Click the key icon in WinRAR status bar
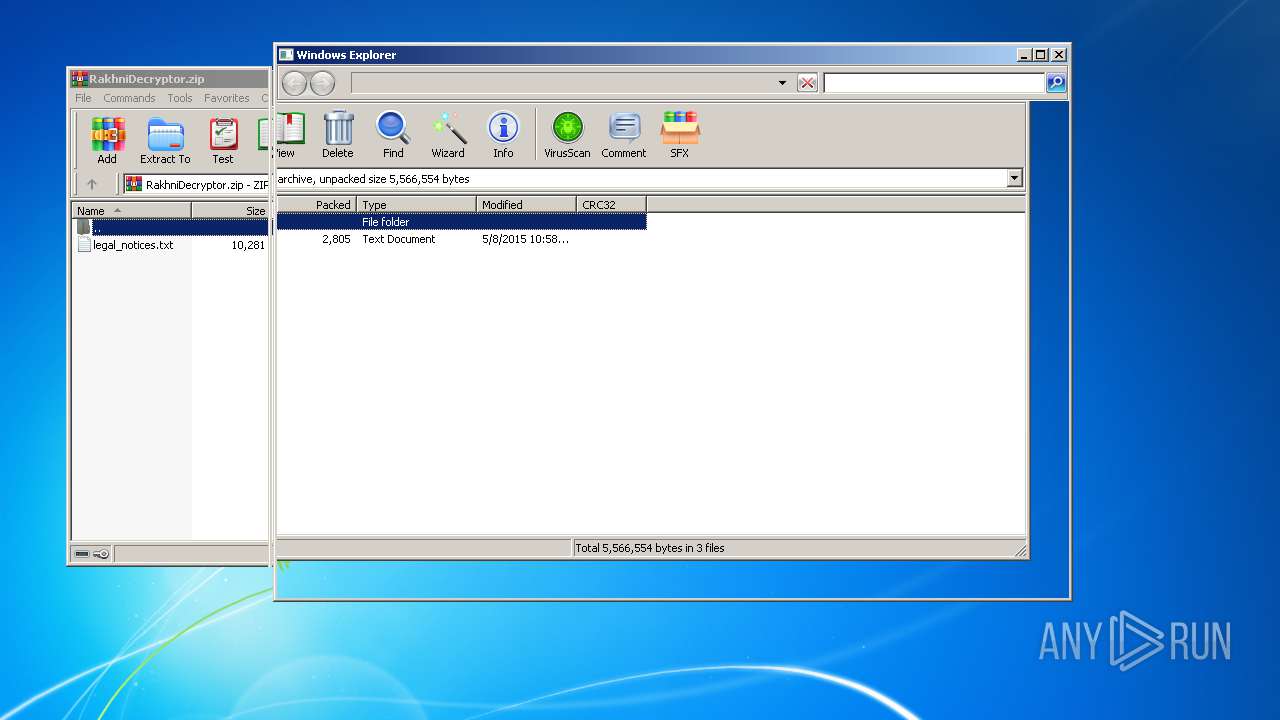This screenshot has width=1280, height=720. [x=101, y=554]
